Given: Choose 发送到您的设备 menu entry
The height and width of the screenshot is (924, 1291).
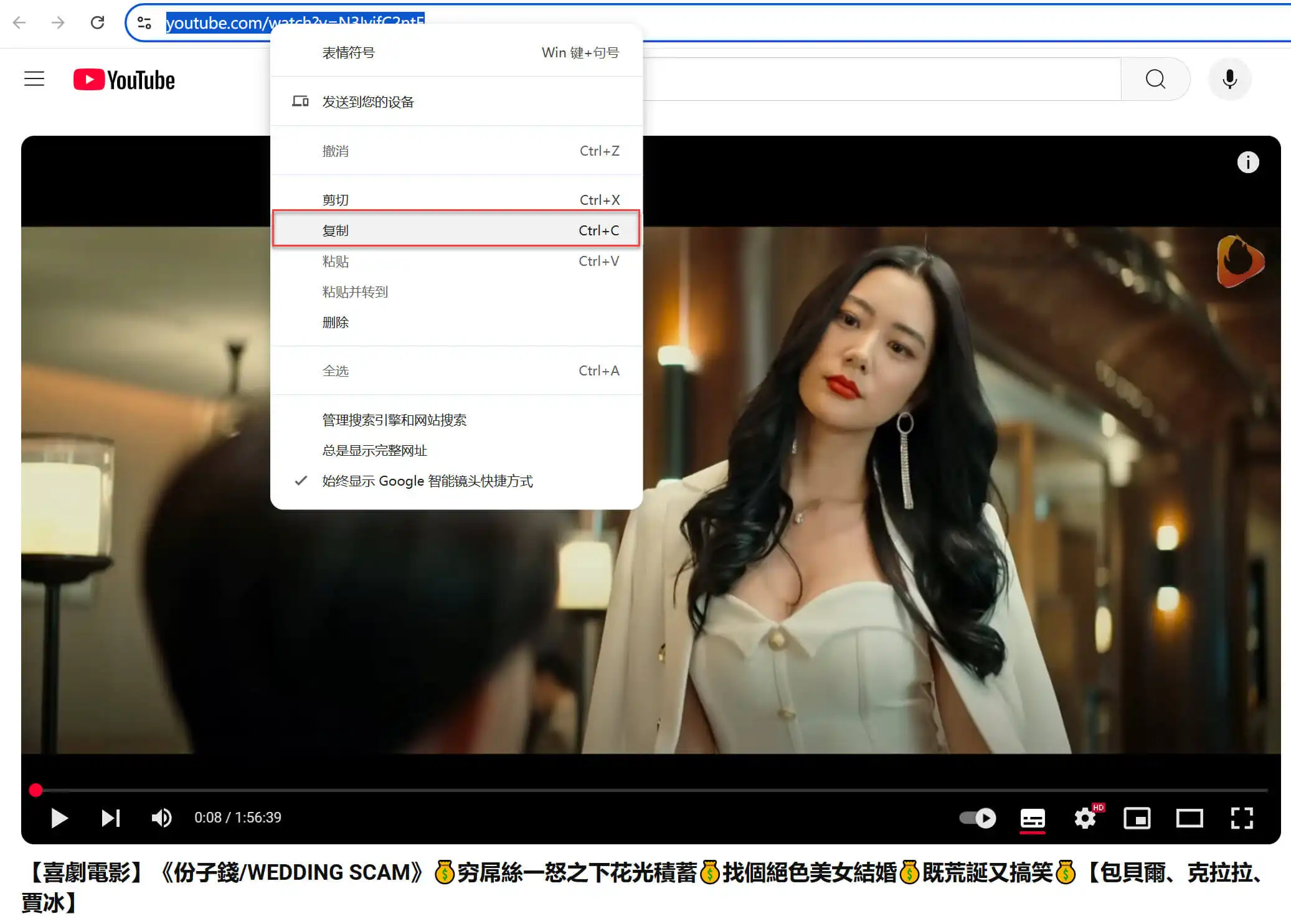Looking at the screenshot, I should [x=456, y=101].
